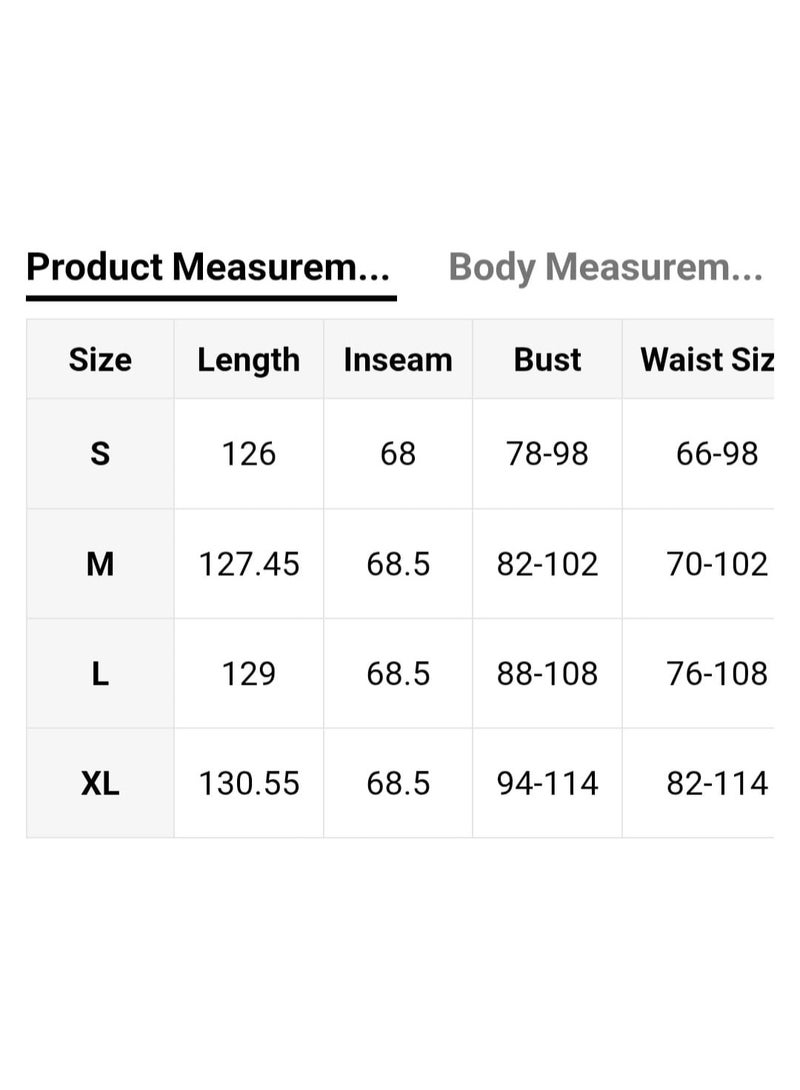
Task: Click the Length column header
Action: 248,360
